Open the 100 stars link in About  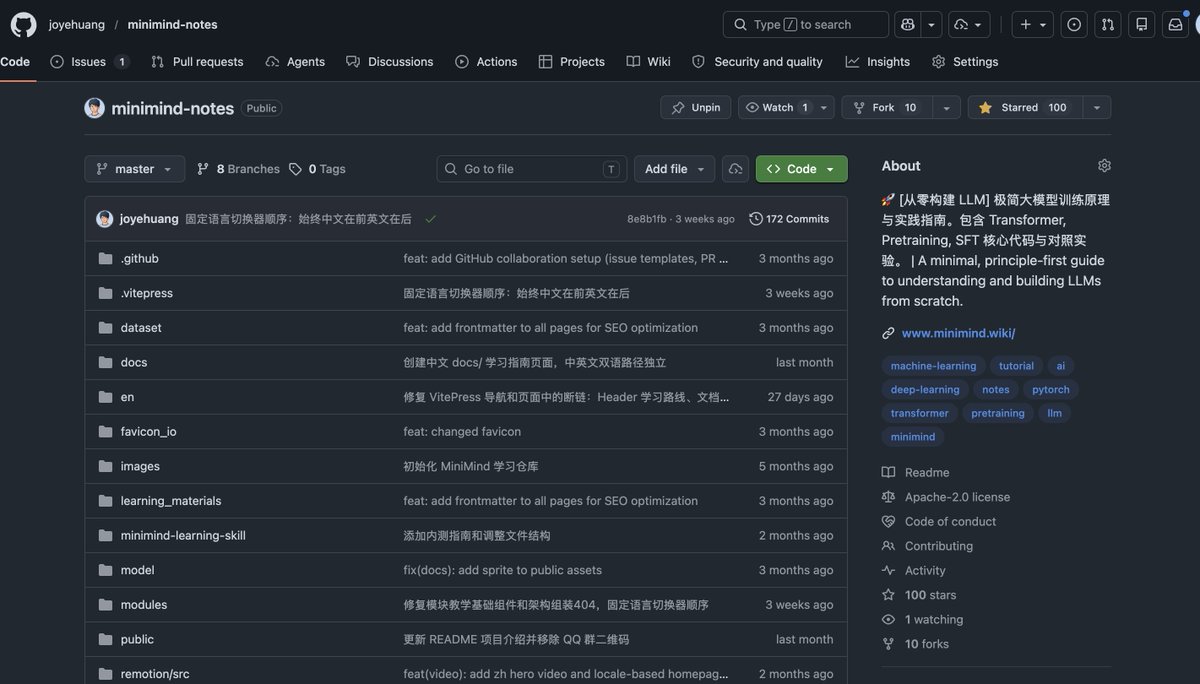(931, 595)
